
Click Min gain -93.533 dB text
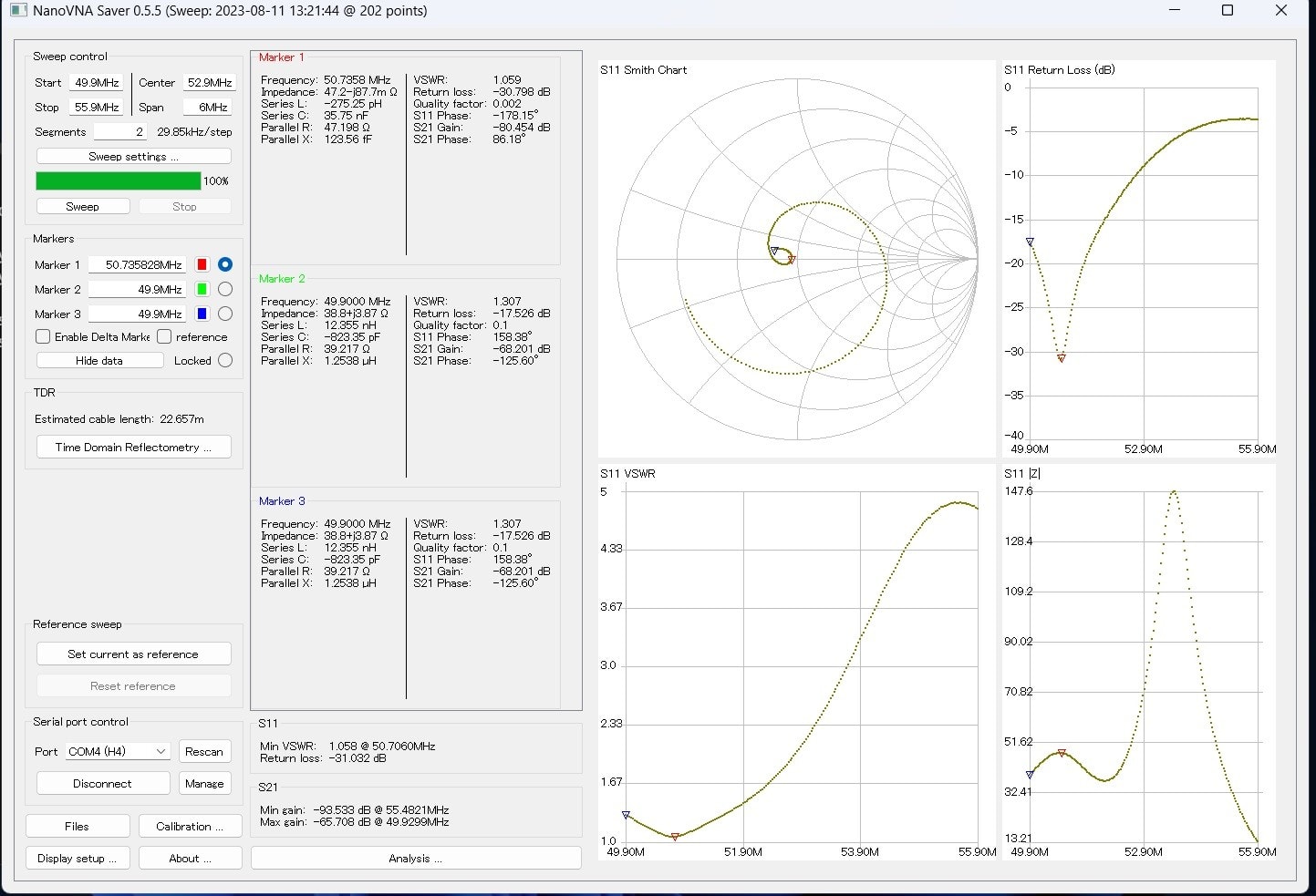[355, 809]
